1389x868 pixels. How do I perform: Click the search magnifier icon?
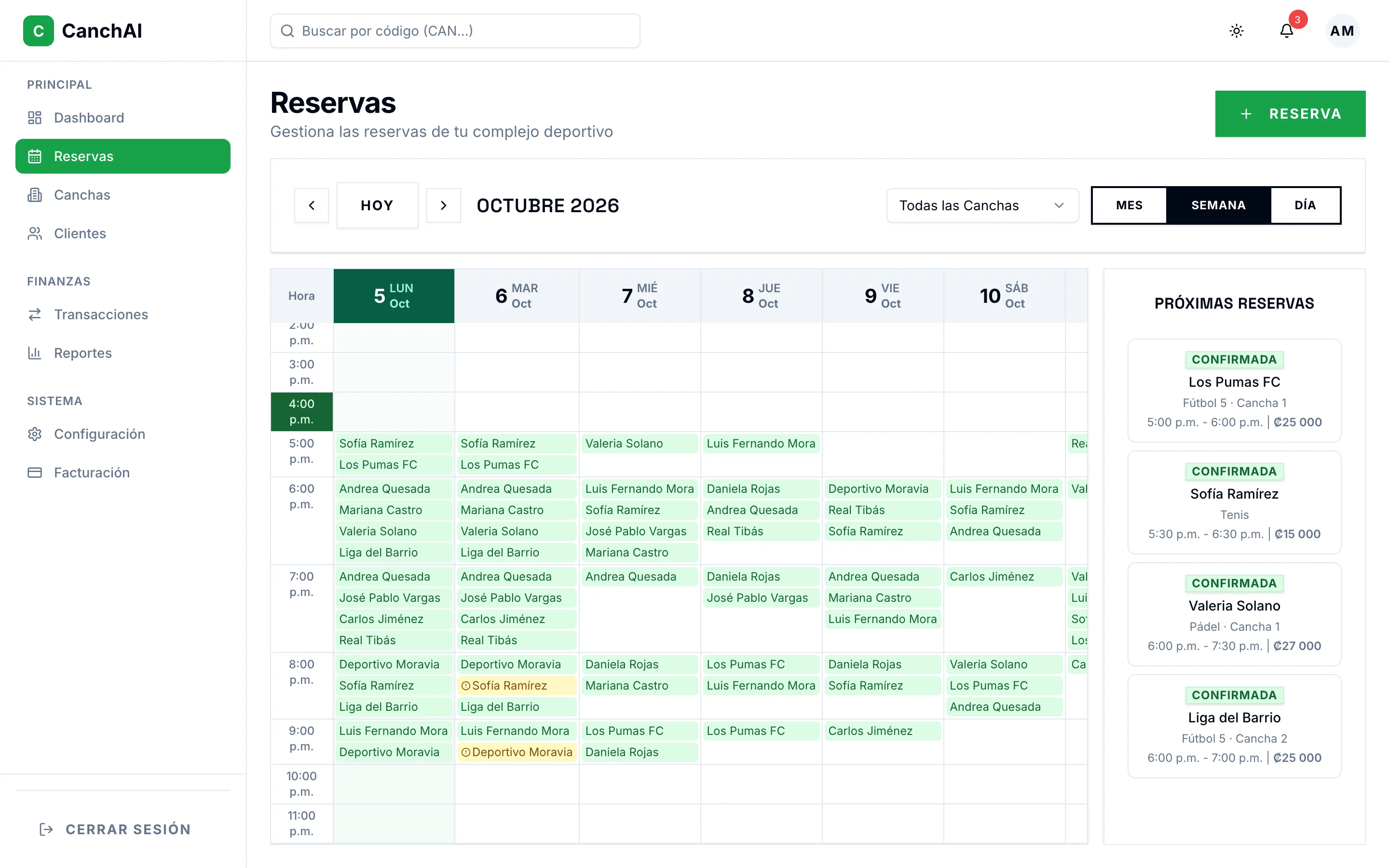pos(287,31)
